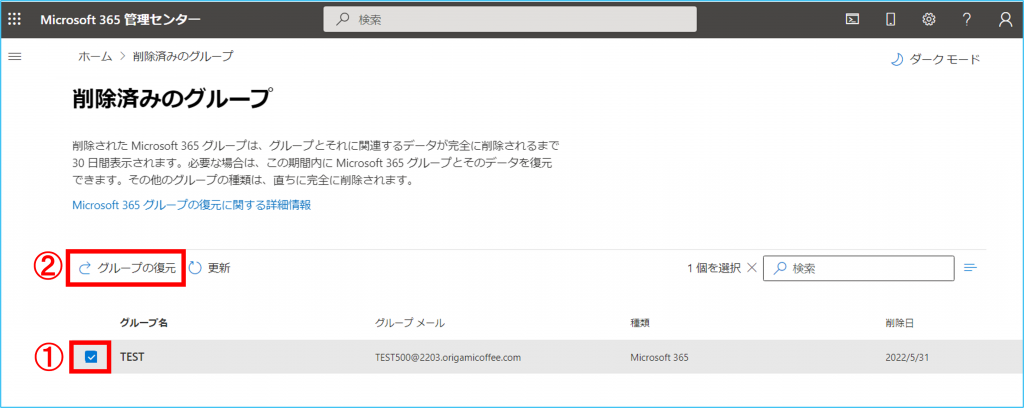Screen dimensions: 1024x408
Task: Open the app launcher waffle icon
Action: [15, 19]
